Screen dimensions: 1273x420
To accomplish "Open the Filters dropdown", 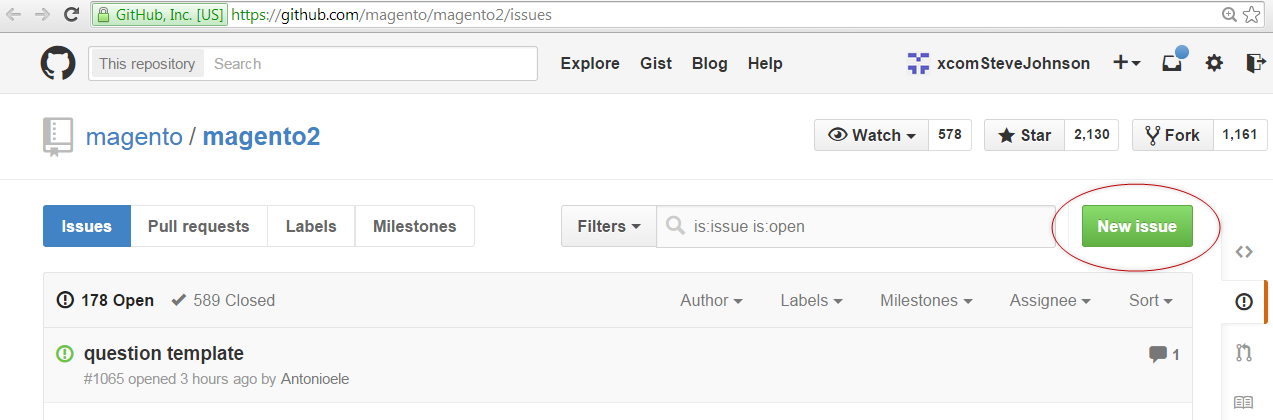I will point(609,226).
